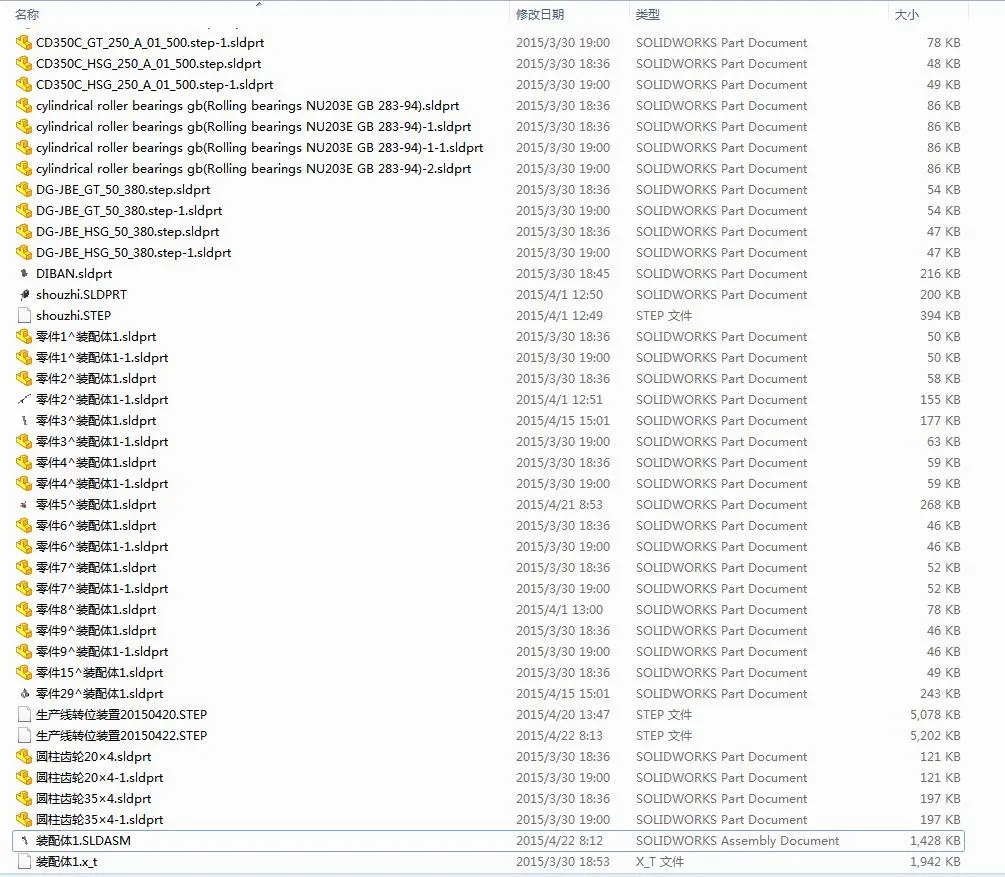The image size is (1005, 877).
Task: Sort files by the 名称 column header
Action: point(27,14)
